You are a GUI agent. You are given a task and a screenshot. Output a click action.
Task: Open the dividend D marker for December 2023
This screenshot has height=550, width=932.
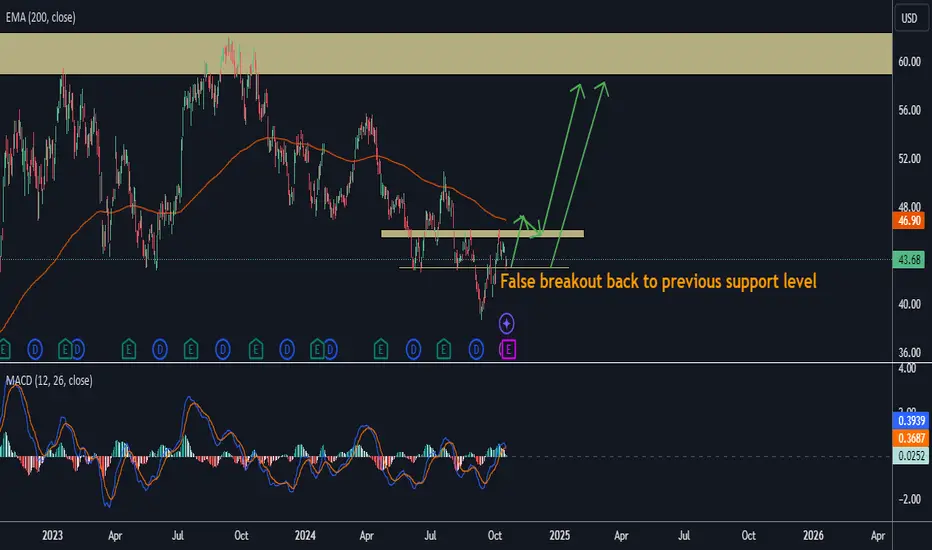[287, 350]
